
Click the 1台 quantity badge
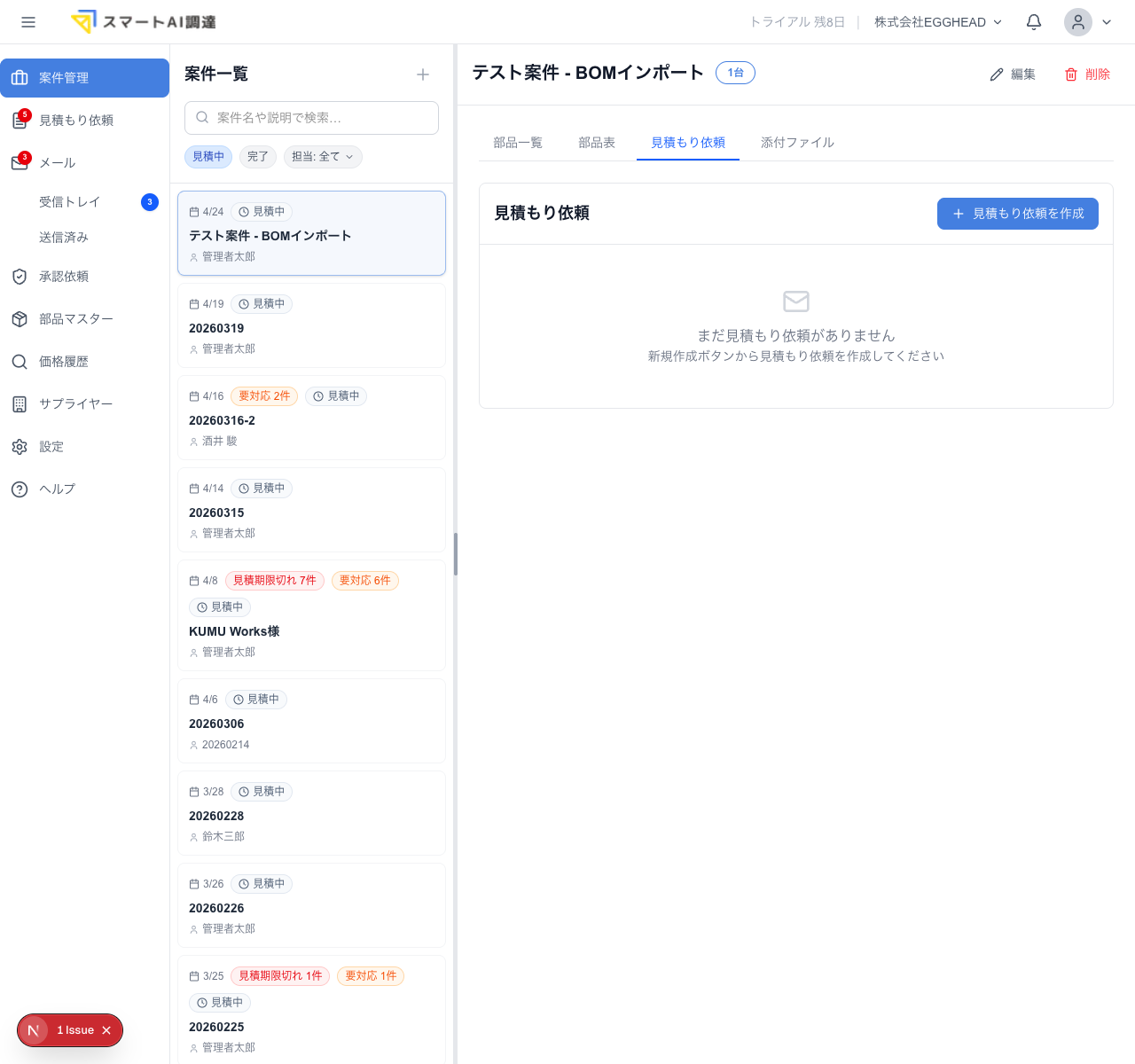click(735, 73)
